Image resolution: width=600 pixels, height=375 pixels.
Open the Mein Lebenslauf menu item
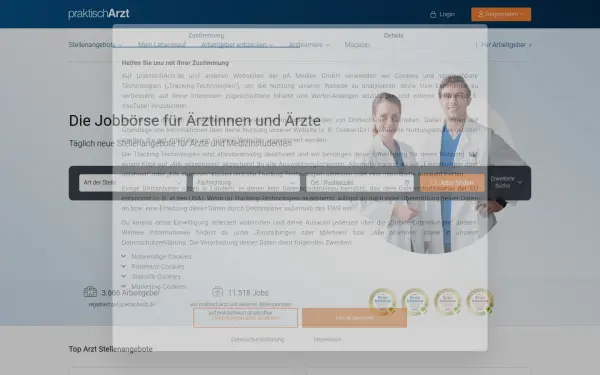tap(162, 45)
